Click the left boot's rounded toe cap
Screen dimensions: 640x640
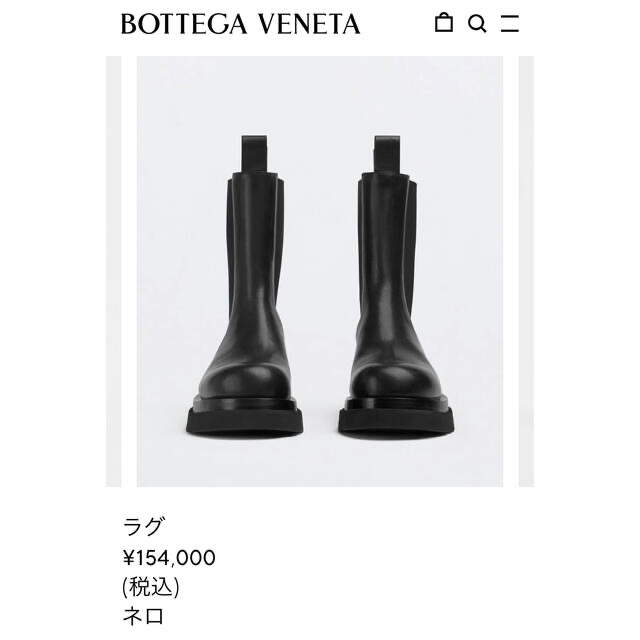[x=245, y=382]
